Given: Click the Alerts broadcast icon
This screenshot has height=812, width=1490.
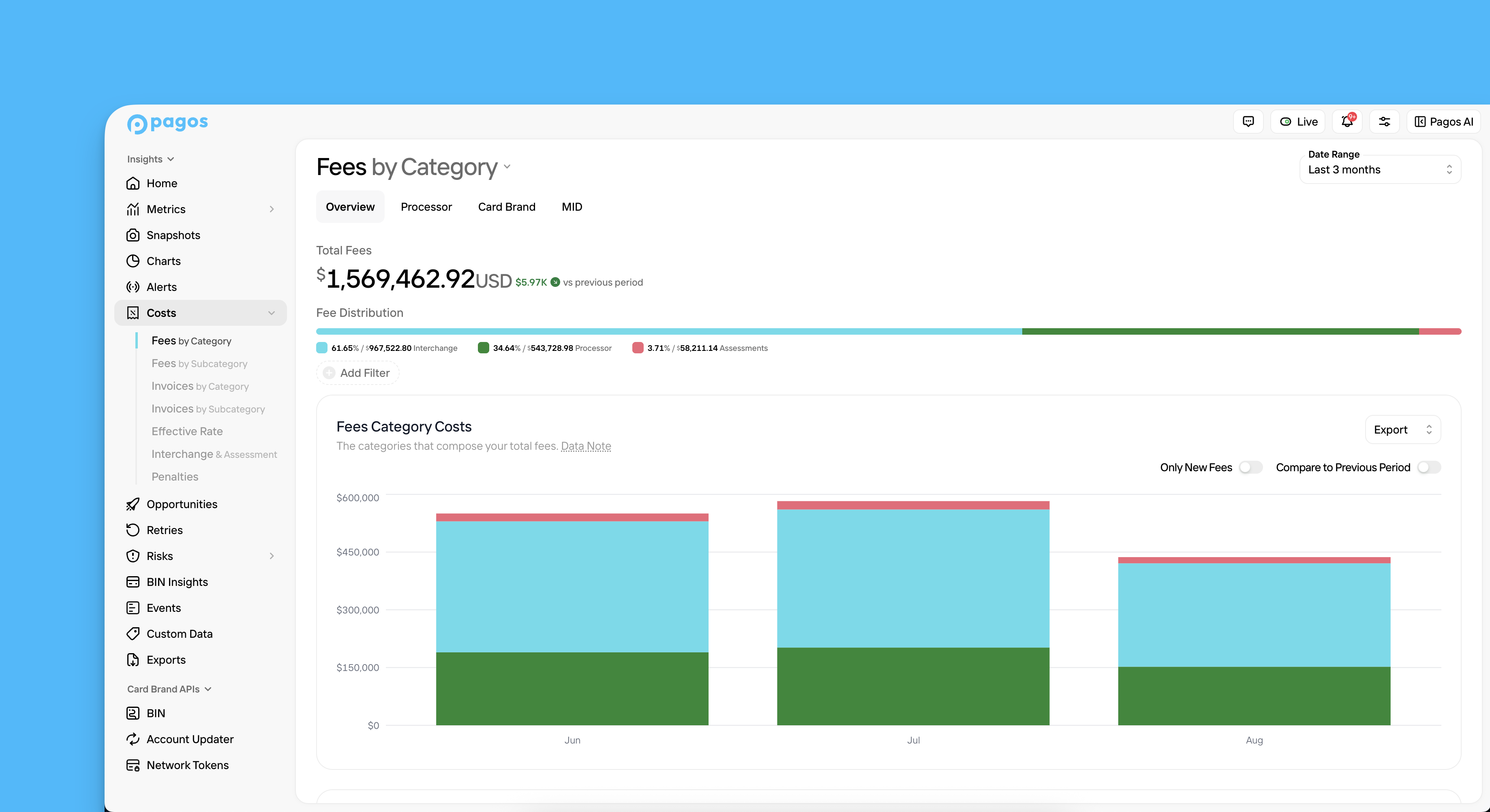Looking at the screenshot, I should pos(133,287).
